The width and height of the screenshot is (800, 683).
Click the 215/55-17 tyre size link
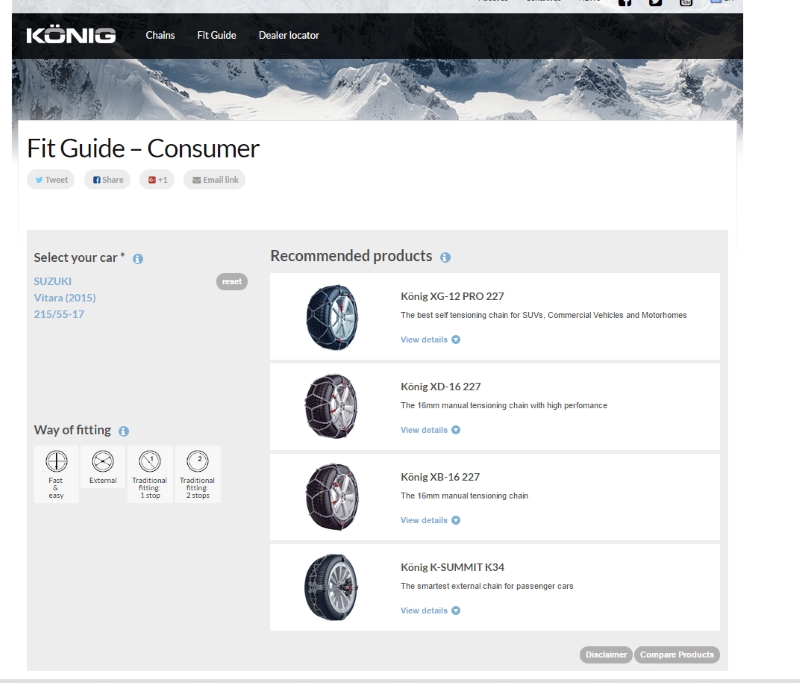tap(59, 314)
